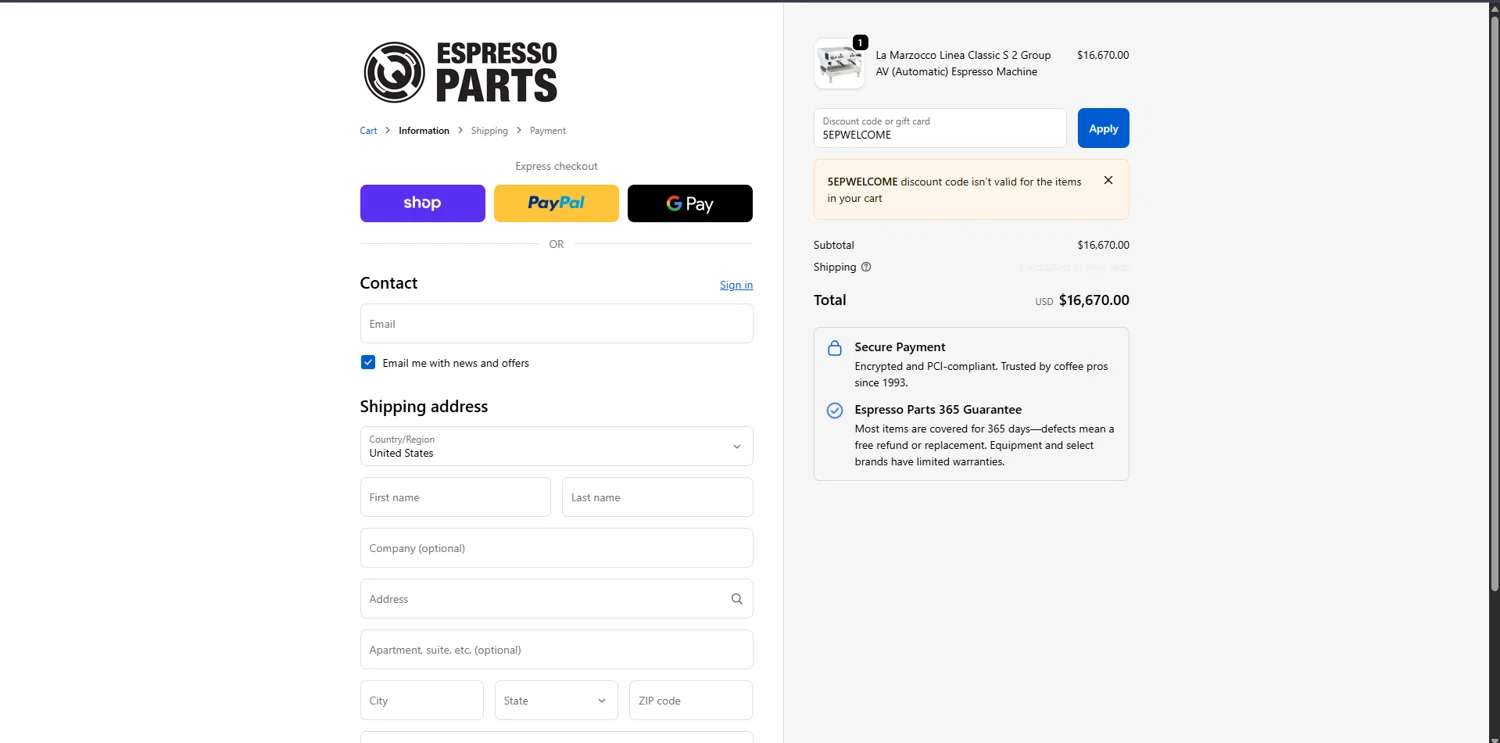Viewport: 1500px width, 743px height.
Task: Focus the First name field
Action: point(455,497)
